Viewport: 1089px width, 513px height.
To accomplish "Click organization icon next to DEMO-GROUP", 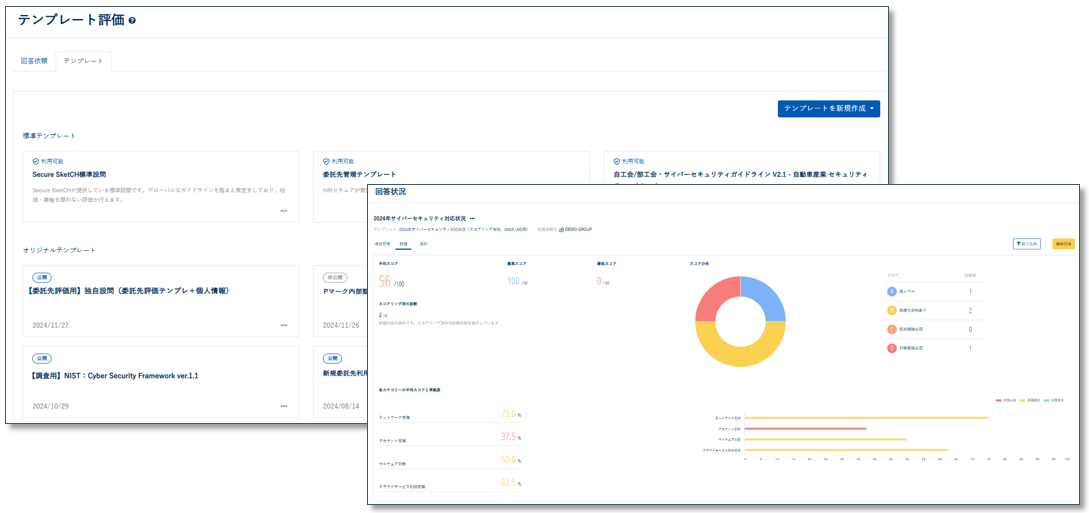I will click(x=561, y=229).
